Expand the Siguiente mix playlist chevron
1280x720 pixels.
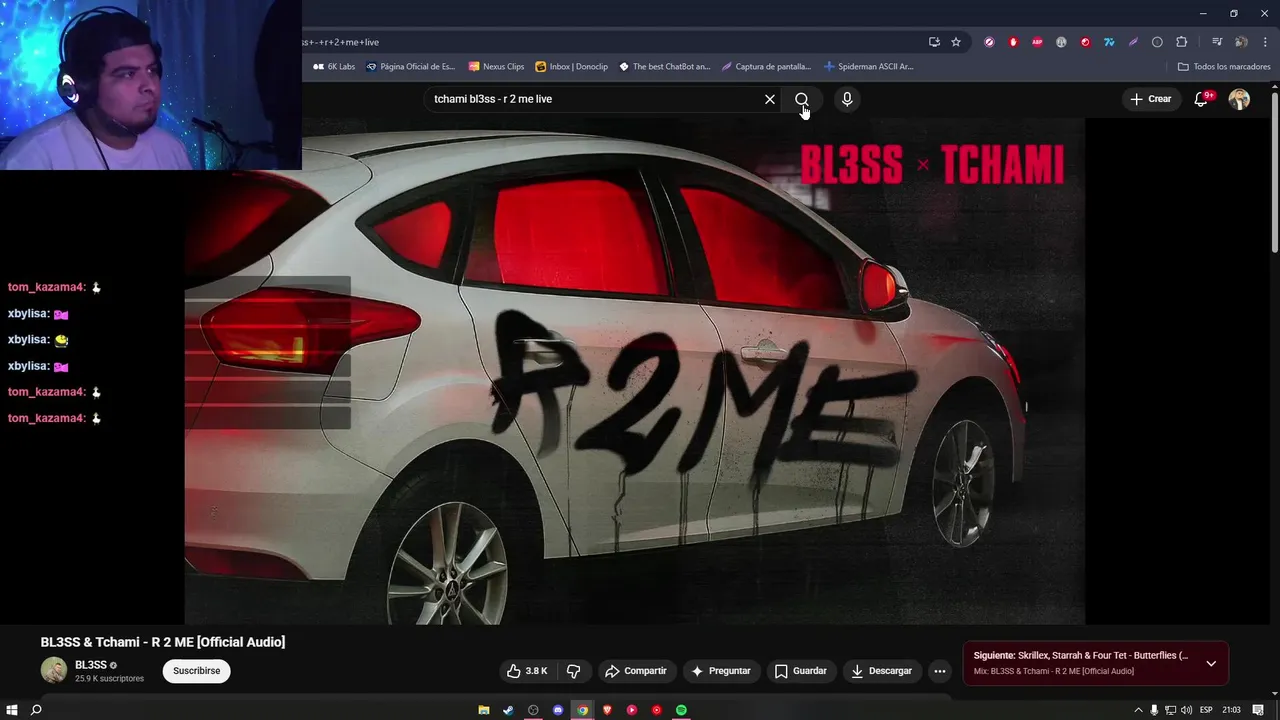click(1211, 663)
